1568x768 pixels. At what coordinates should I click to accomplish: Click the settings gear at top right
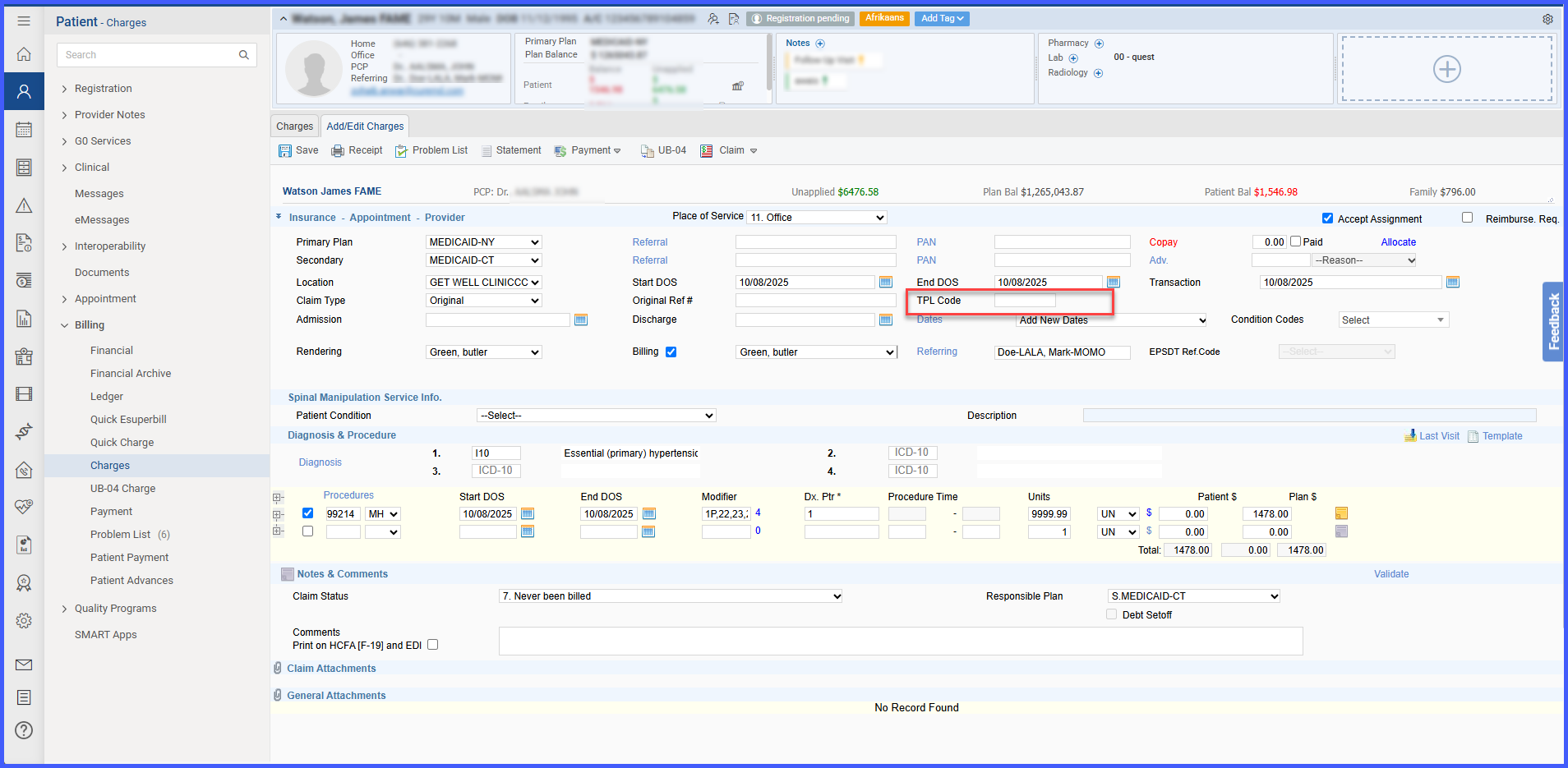click(1547, 19)
